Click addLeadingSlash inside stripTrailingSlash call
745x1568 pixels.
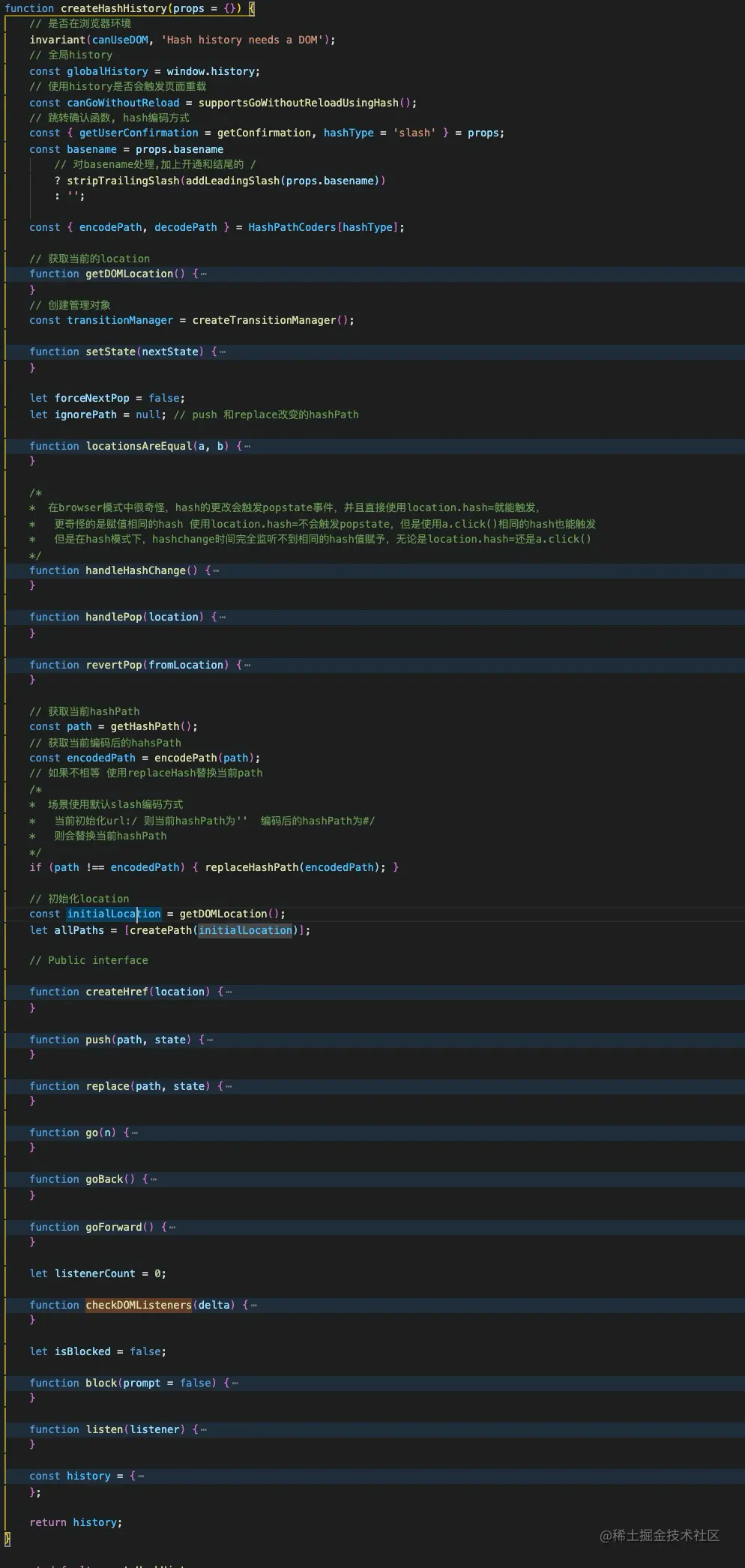232,181
